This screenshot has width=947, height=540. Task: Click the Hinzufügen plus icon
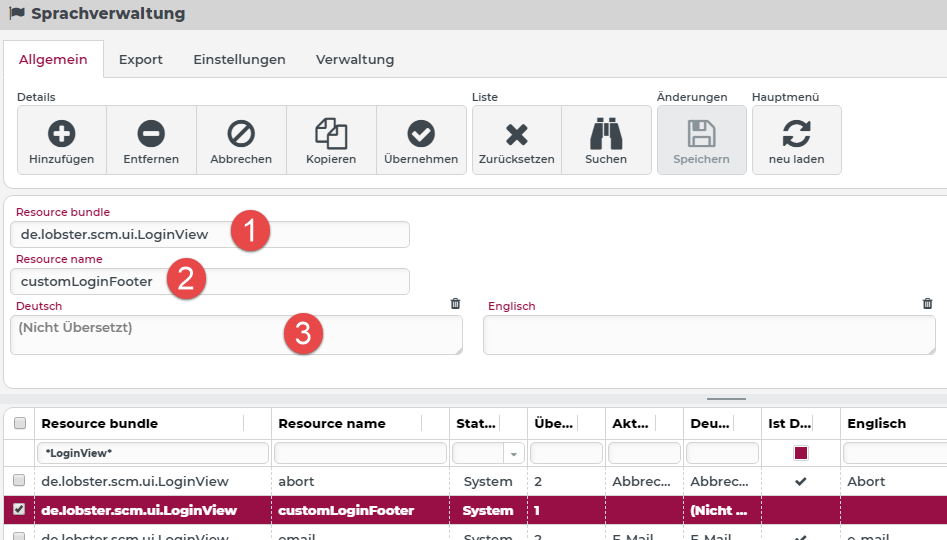tap(61, 133)
